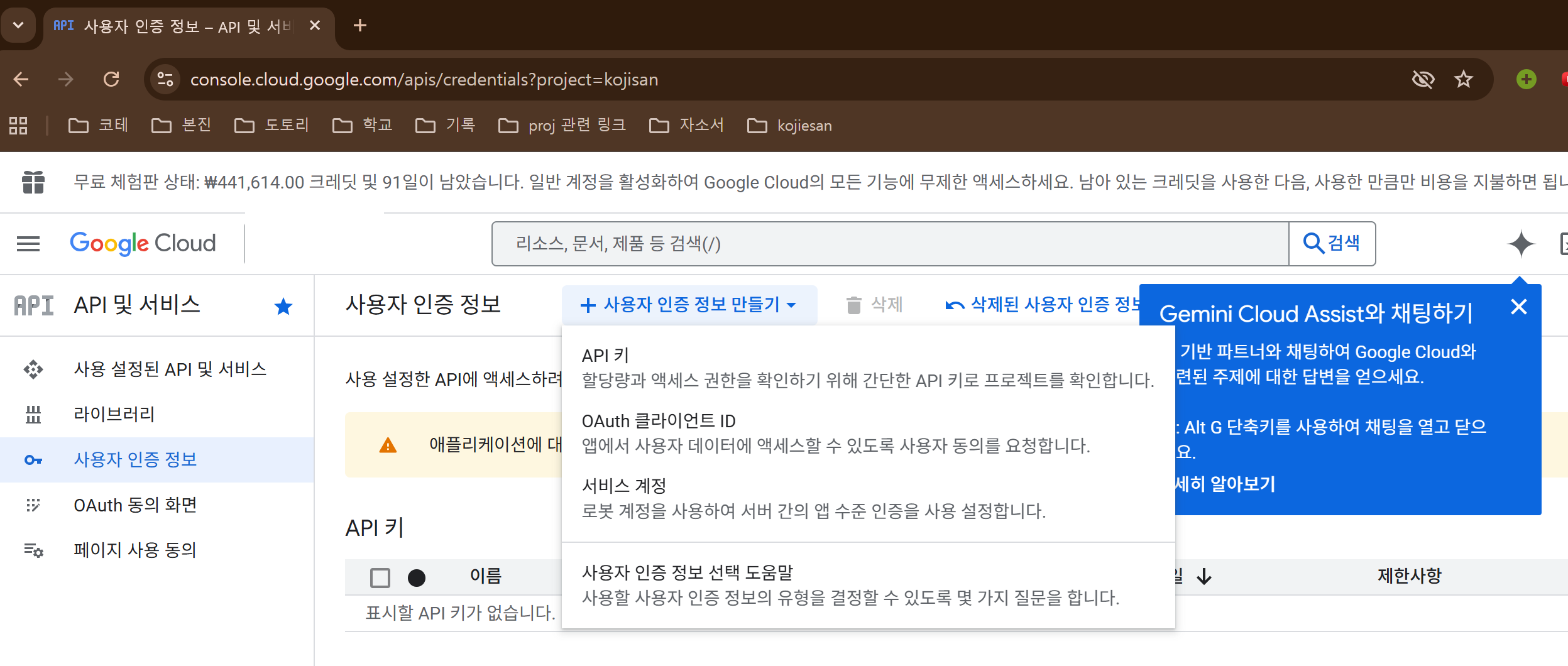Open OAuth 동의 화면 in the sidebar
The height and width of the screenshot is (666, 1568).
tap(157, 505)
